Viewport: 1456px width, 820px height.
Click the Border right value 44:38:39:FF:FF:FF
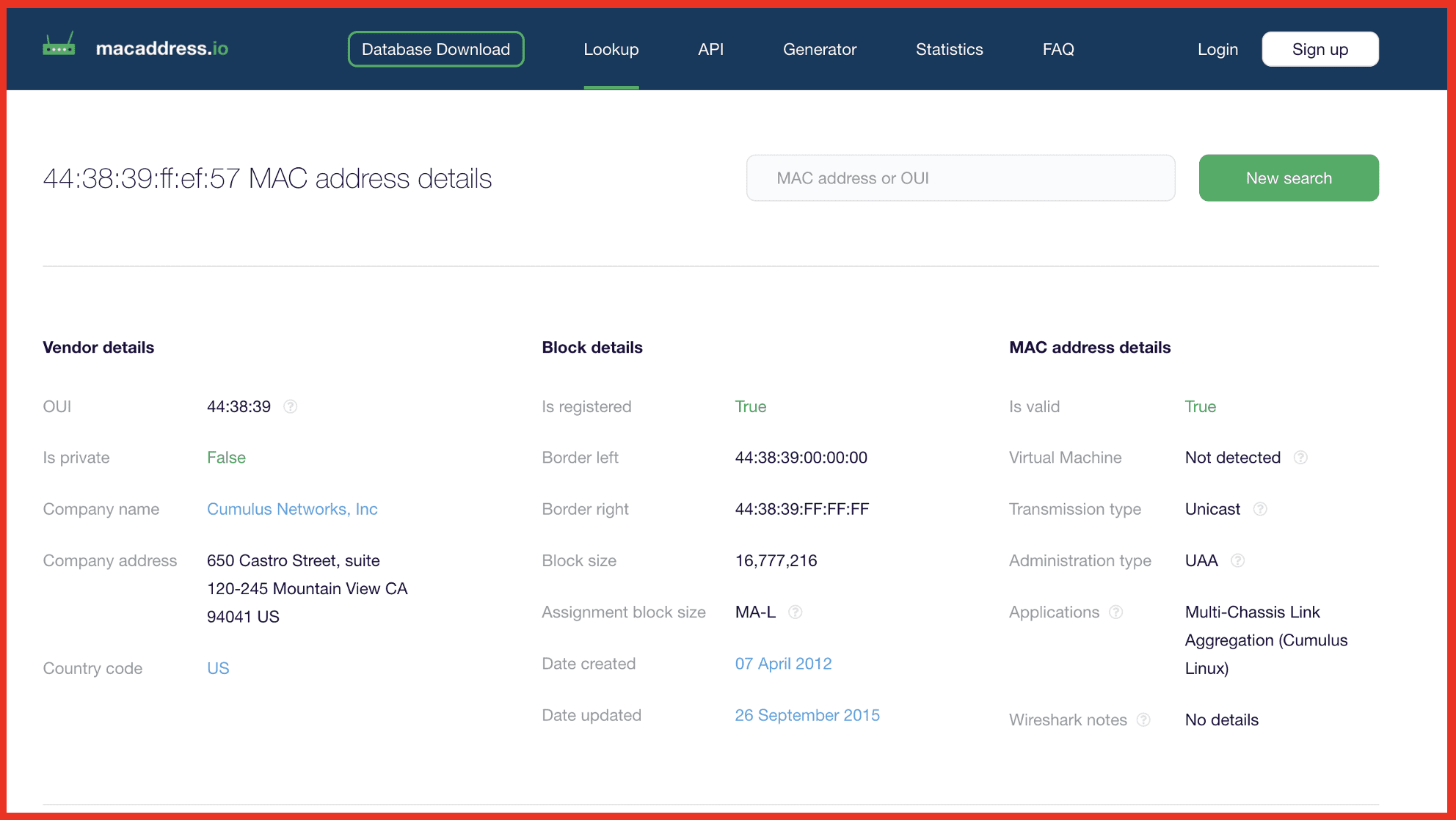[801, 509]
